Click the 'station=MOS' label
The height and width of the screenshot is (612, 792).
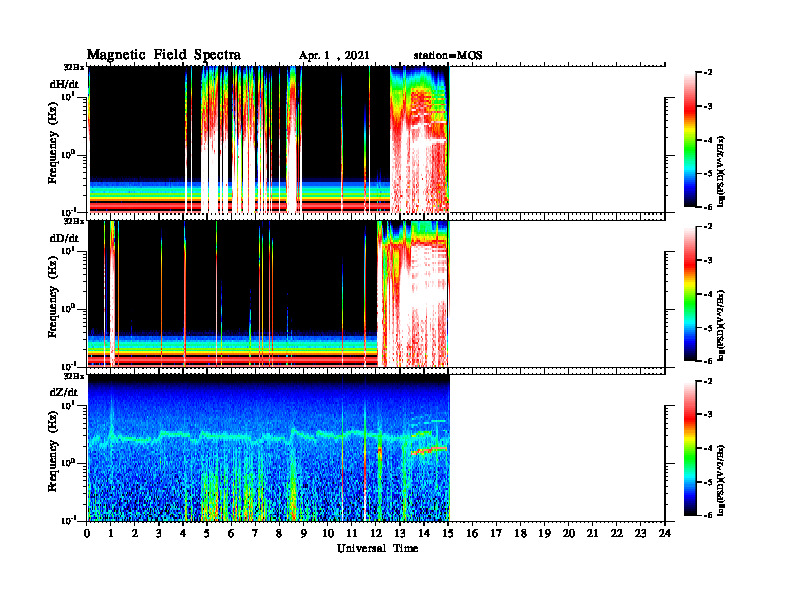click(x=448, y=56)
